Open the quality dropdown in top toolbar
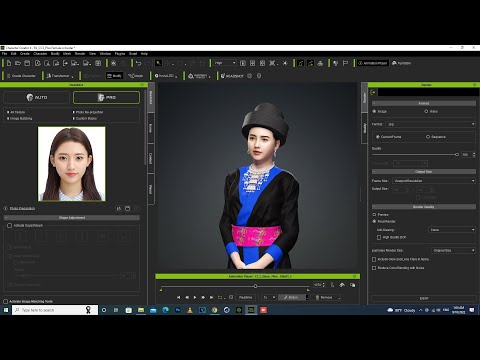 click(225, 63)
